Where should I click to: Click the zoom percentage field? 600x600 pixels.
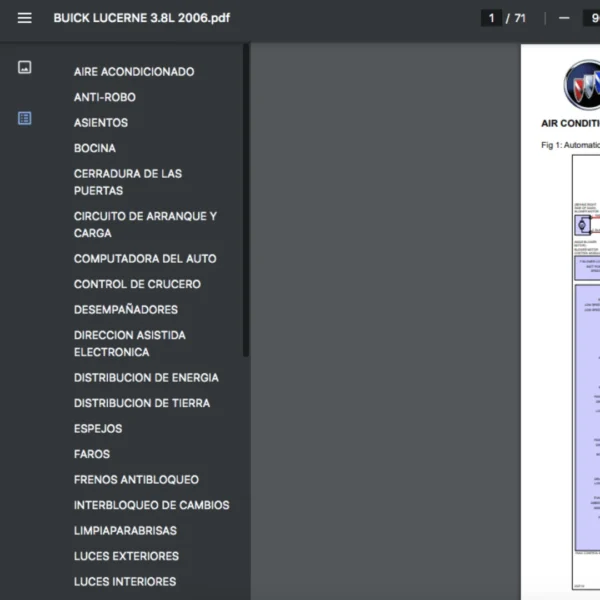591,18
